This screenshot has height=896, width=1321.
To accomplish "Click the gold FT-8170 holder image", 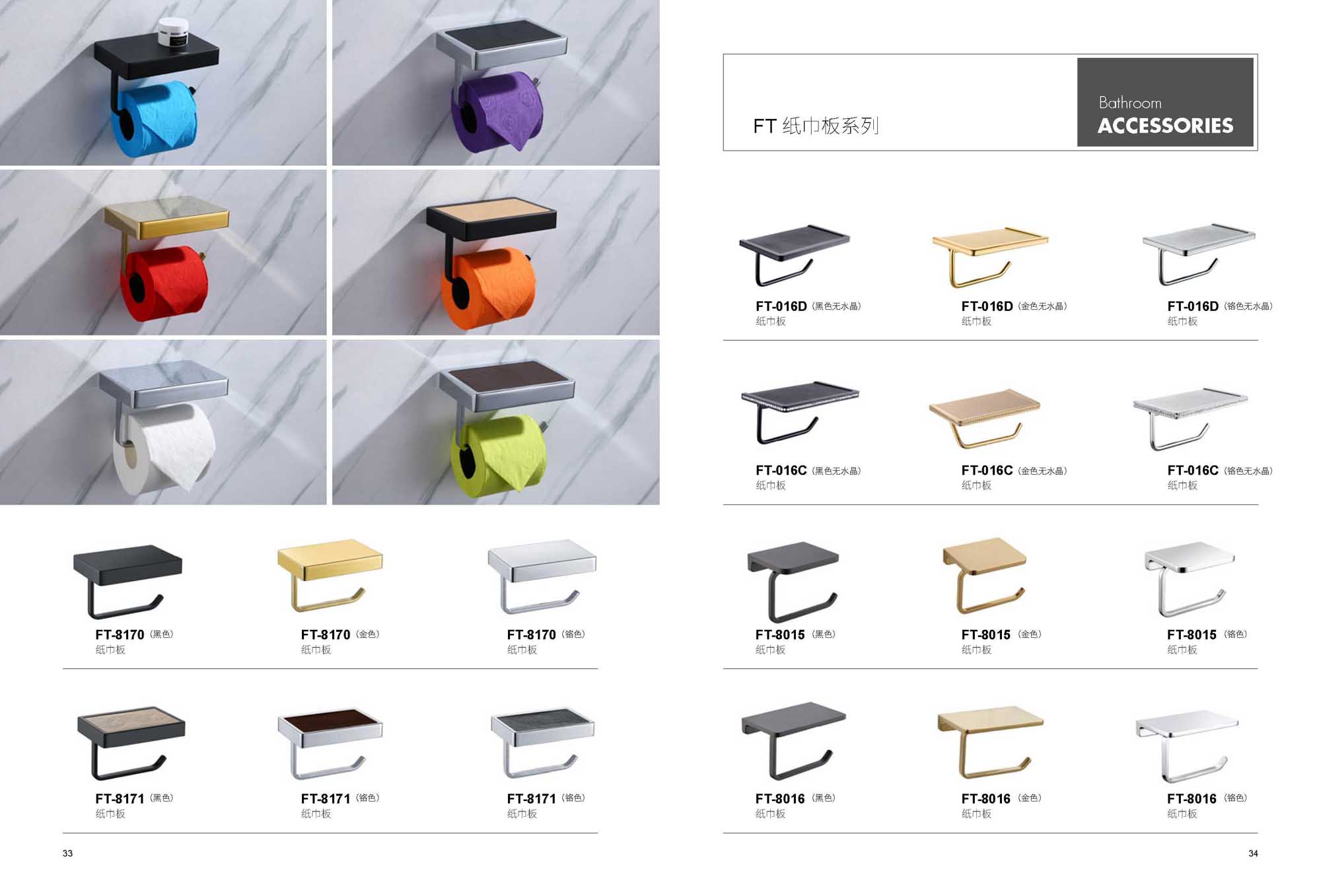I will (x=330, y=576).
